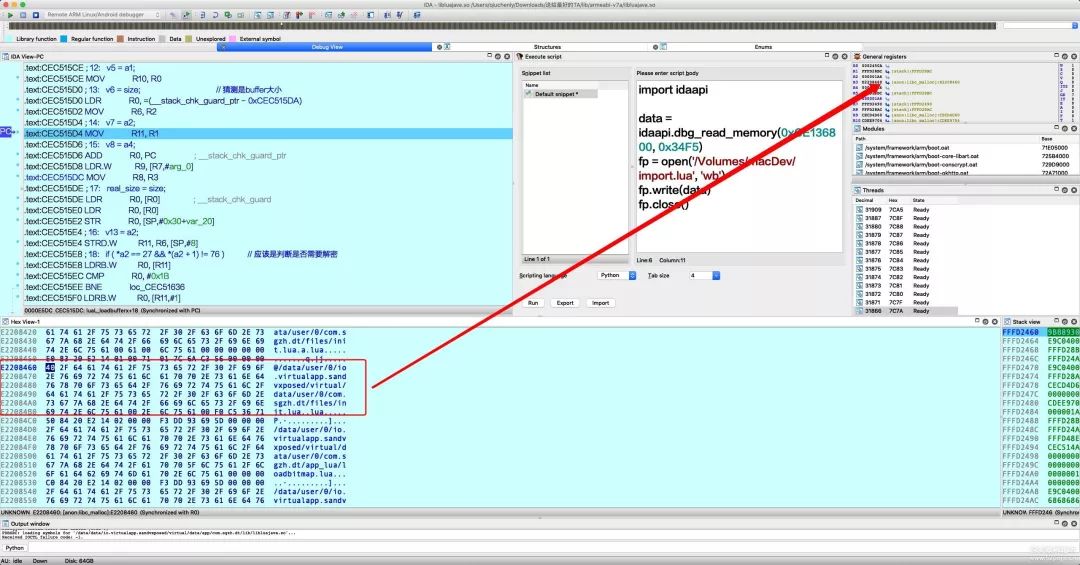The width and height of the screenshot is (1080, 565).
Task: Click the navigation band overview bar
Action: tap(540, 26)
